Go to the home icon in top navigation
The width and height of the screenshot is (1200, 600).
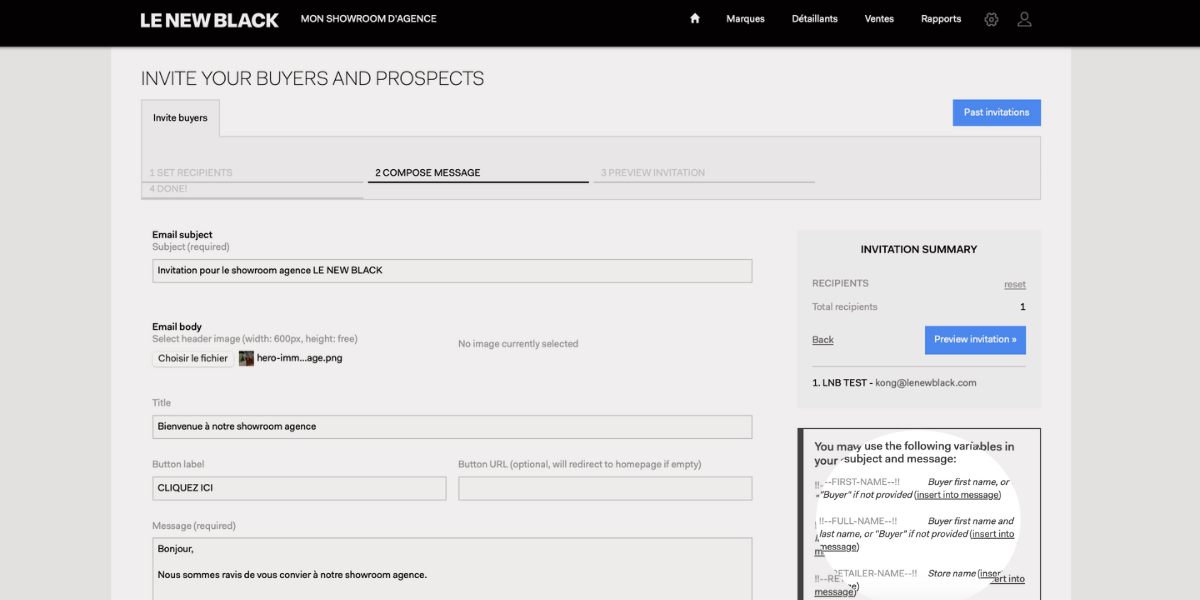click(x=695, y=18)
